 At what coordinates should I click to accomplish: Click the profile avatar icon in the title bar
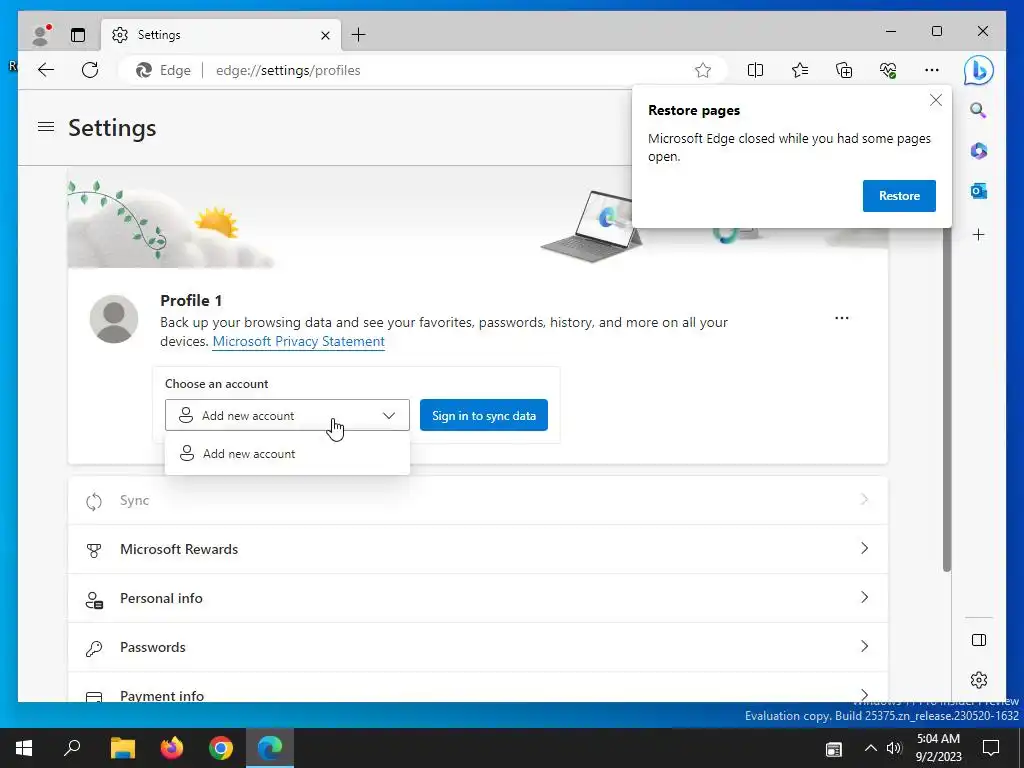(x=40, y=35)
